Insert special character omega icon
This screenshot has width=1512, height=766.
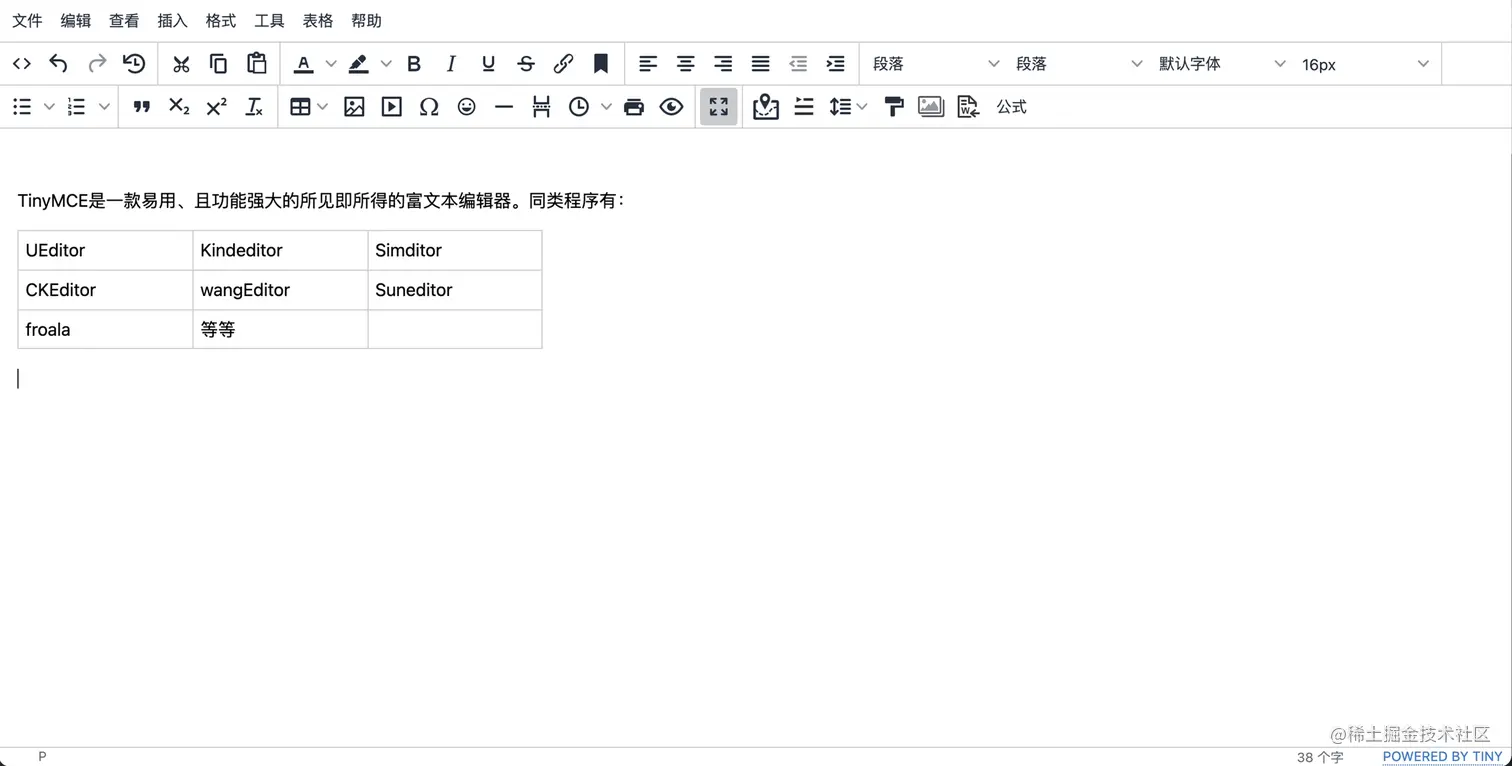429,107
